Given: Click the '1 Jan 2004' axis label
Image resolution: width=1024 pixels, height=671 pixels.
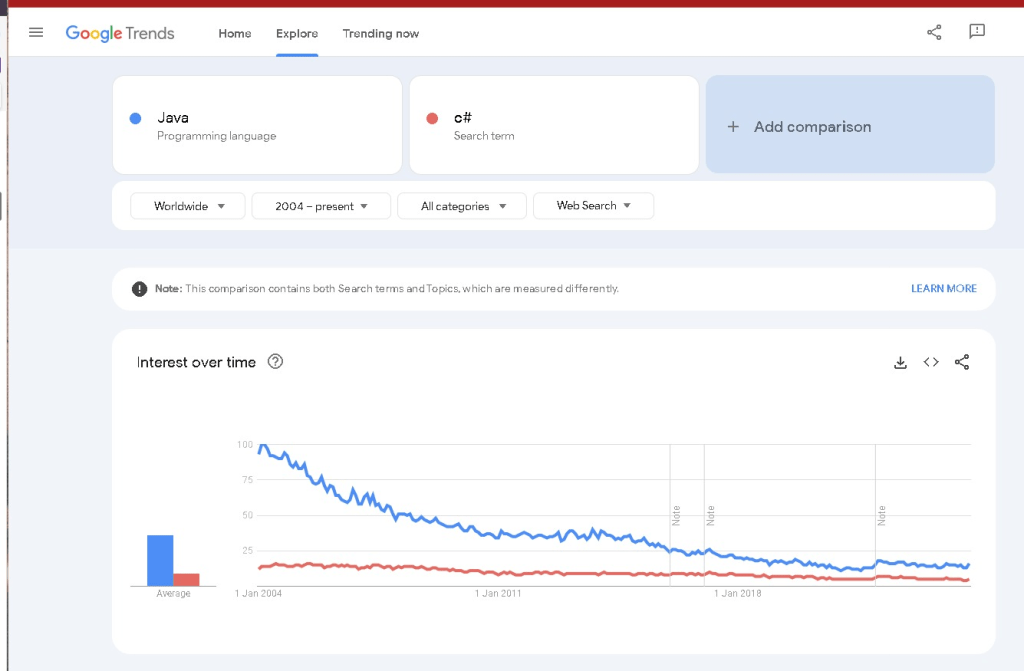Looking at the screenshot, I should tap(259, 593).
